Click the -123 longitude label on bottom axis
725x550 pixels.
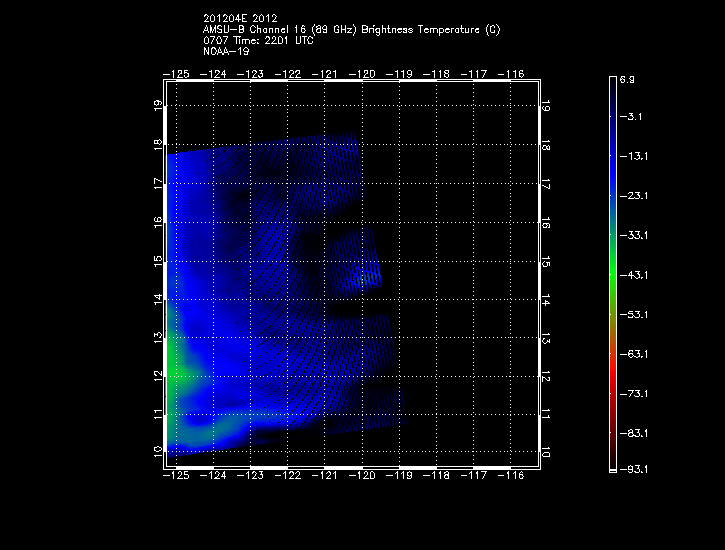[x=250, y=475]
